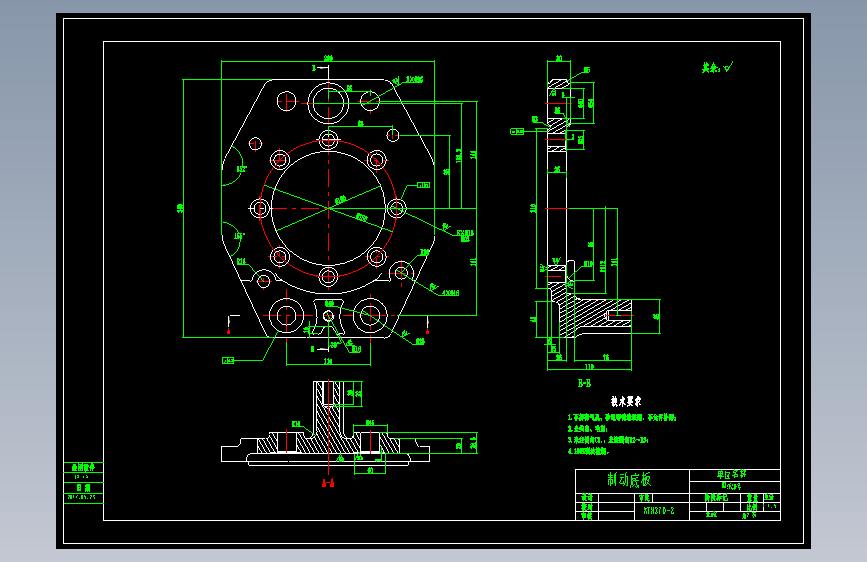Screen dimensions: 867x562
Task: Select technical requirement line 1 text
Action: coord(622,418)
